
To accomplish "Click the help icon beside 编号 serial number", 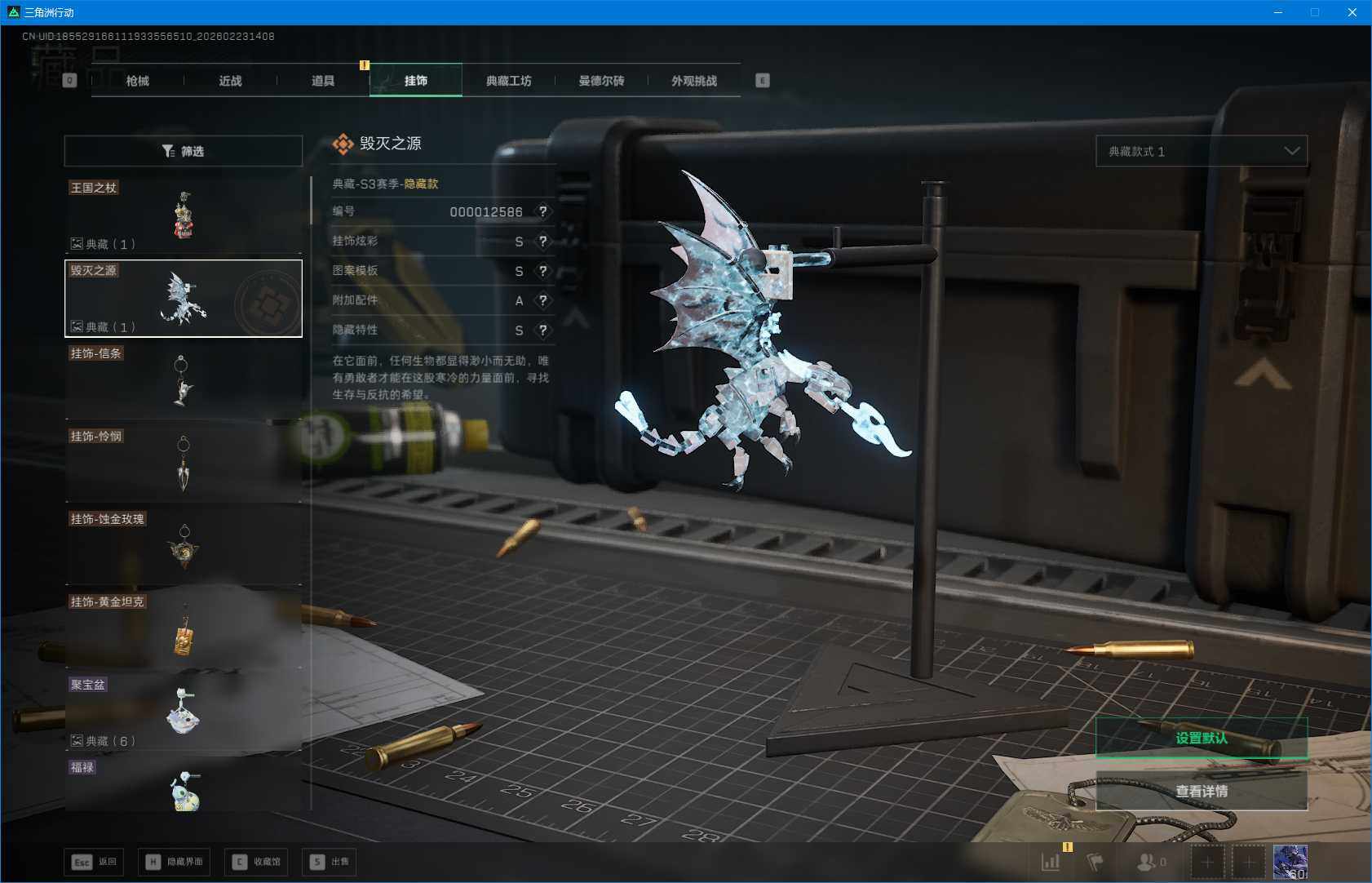I will [x=542, y=211].
